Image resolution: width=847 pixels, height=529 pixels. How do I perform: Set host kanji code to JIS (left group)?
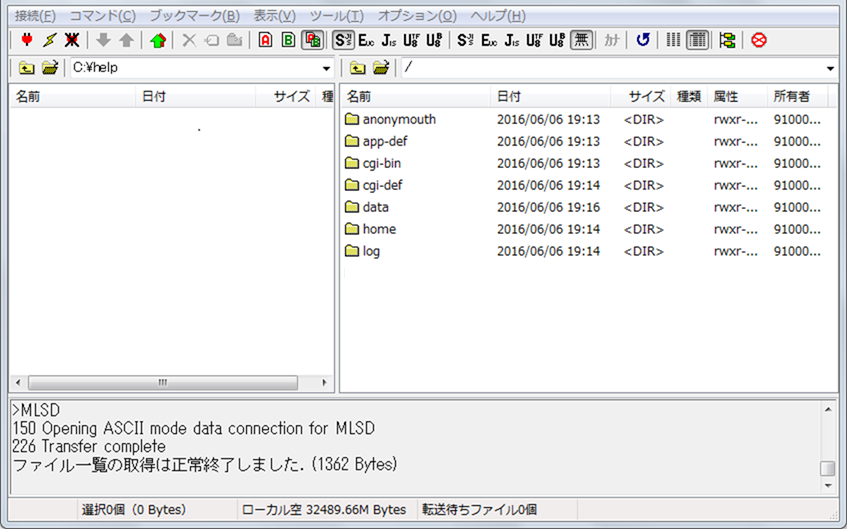click(x=388, y=40)
